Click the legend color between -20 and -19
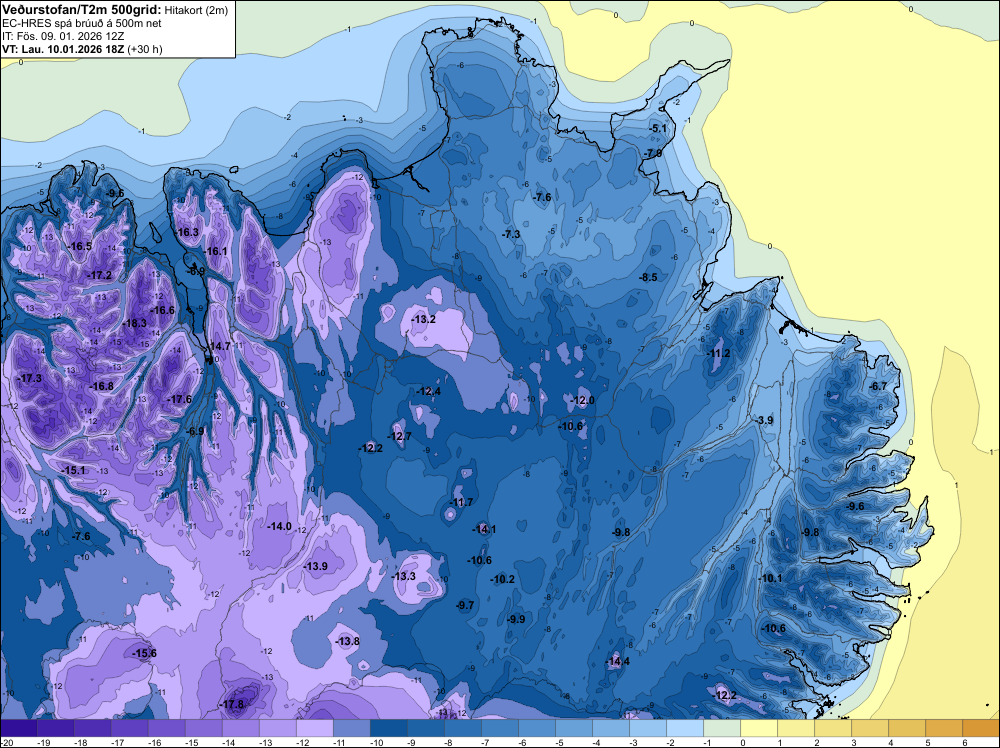This screenshot has width=1000, height=748. 18,728
